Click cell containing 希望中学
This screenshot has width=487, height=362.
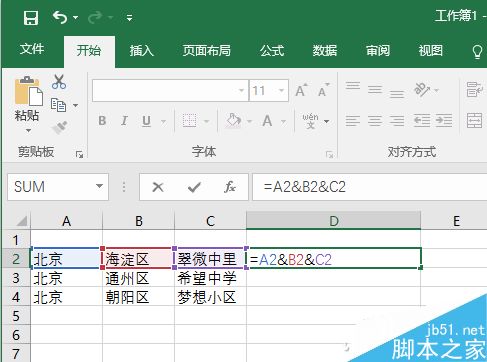(210, 278)
